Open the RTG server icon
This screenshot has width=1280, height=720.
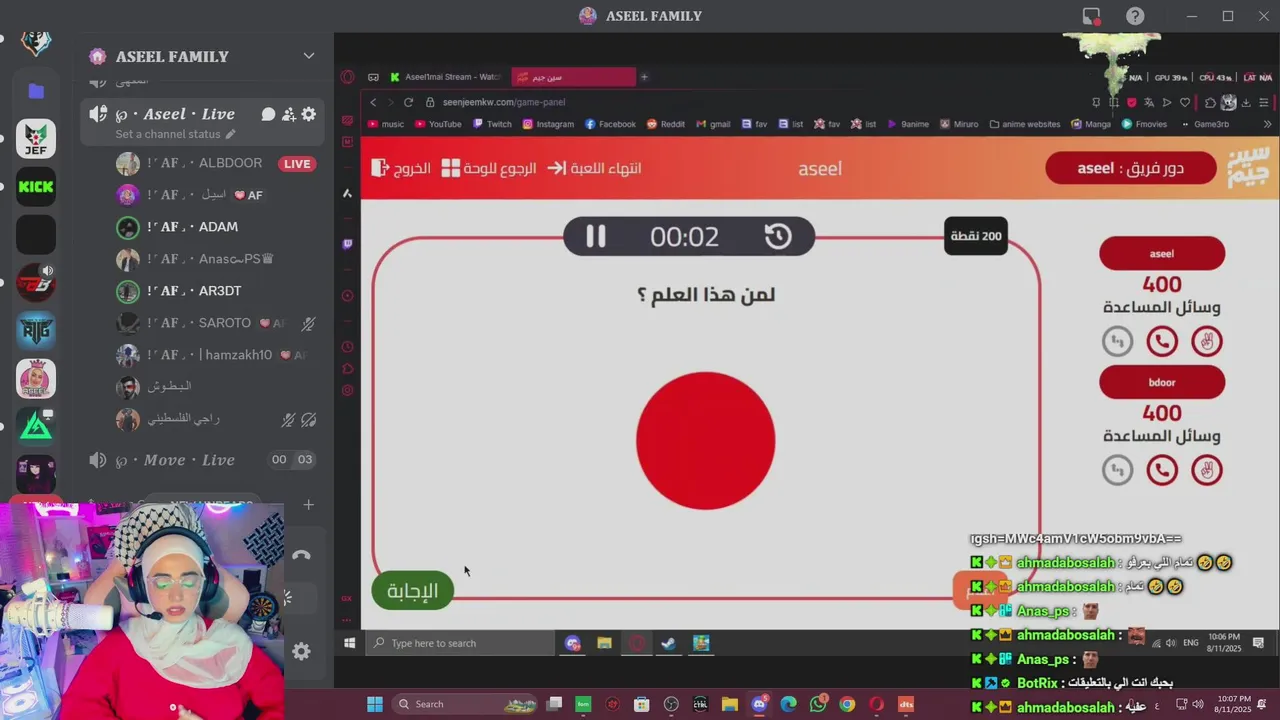coord(36,331)
